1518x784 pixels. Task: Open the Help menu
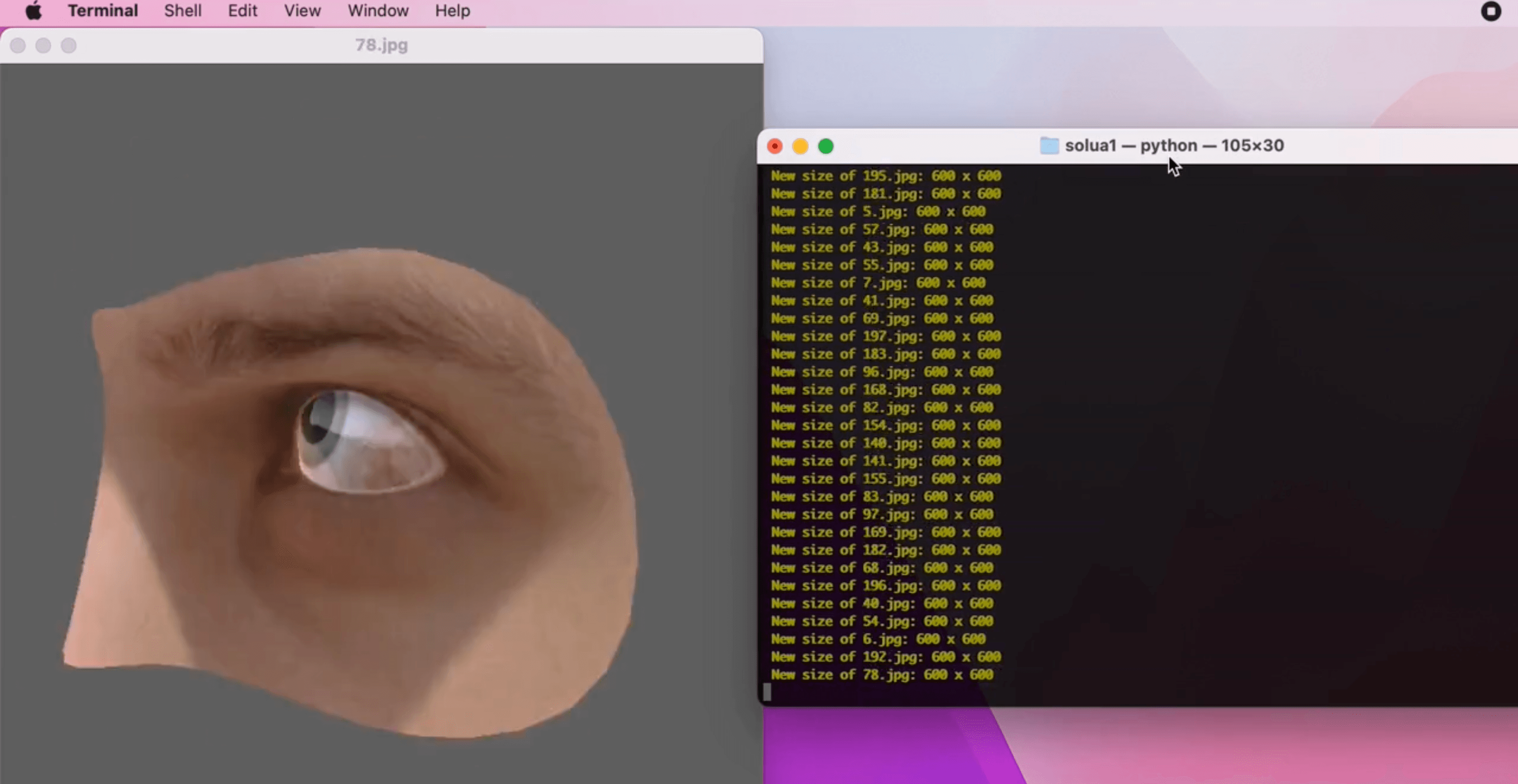(x=452, y=10)
